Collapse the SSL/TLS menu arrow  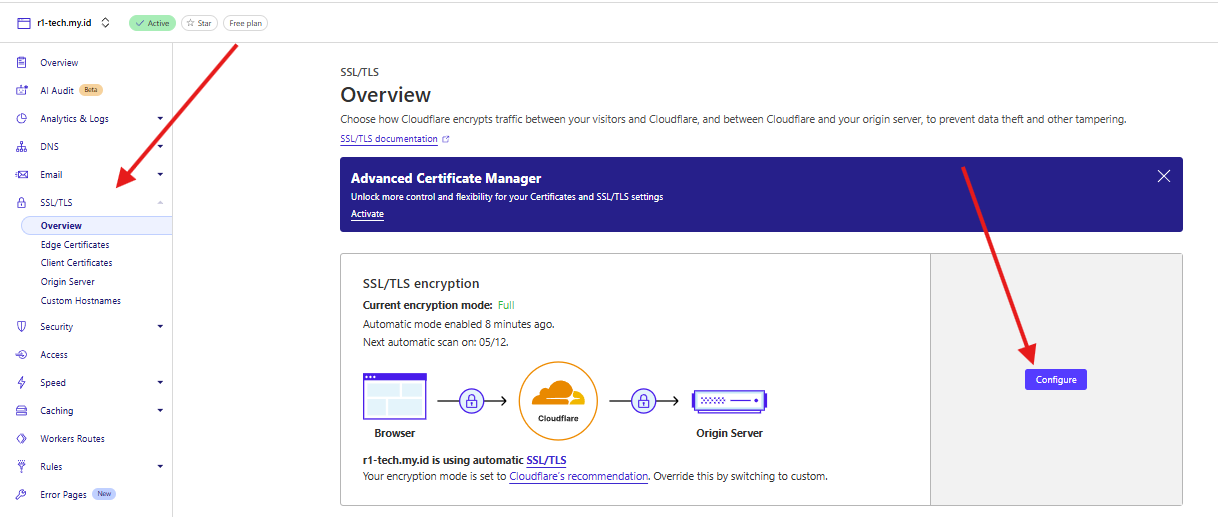tap(160, 203)
